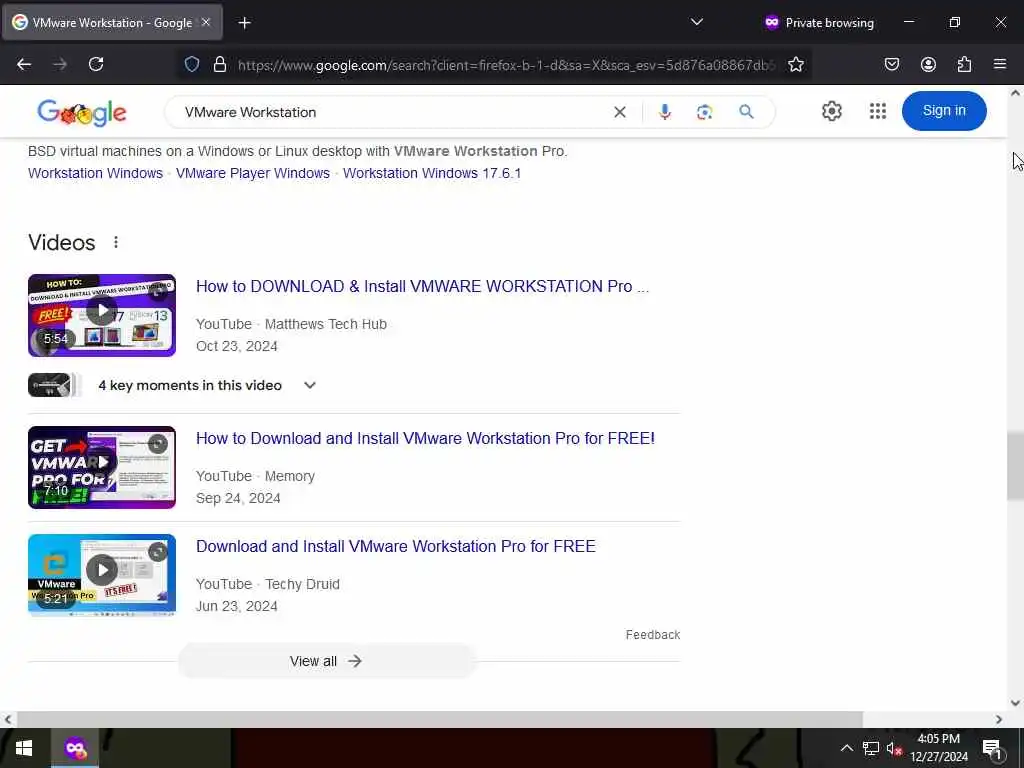Click the Google logo
The width and height of the screenshot is (1024, 768).
click(x=82, y=112)
